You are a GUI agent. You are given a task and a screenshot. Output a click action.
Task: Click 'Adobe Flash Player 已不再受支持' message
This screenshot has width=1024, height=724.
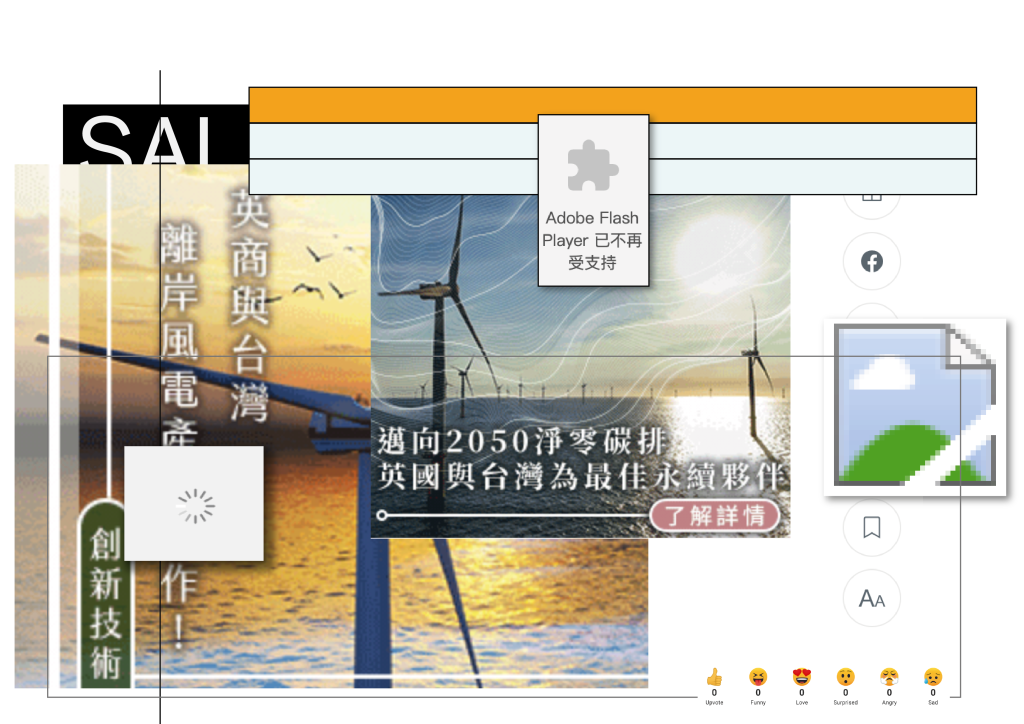pos(592,240)
